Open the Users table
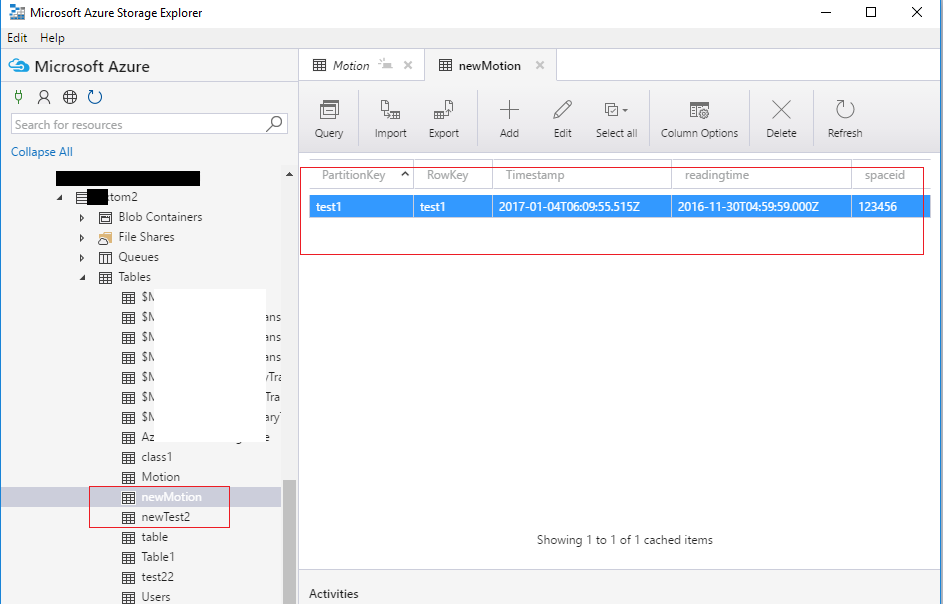943x604 pixels. [x=156, y=596]
